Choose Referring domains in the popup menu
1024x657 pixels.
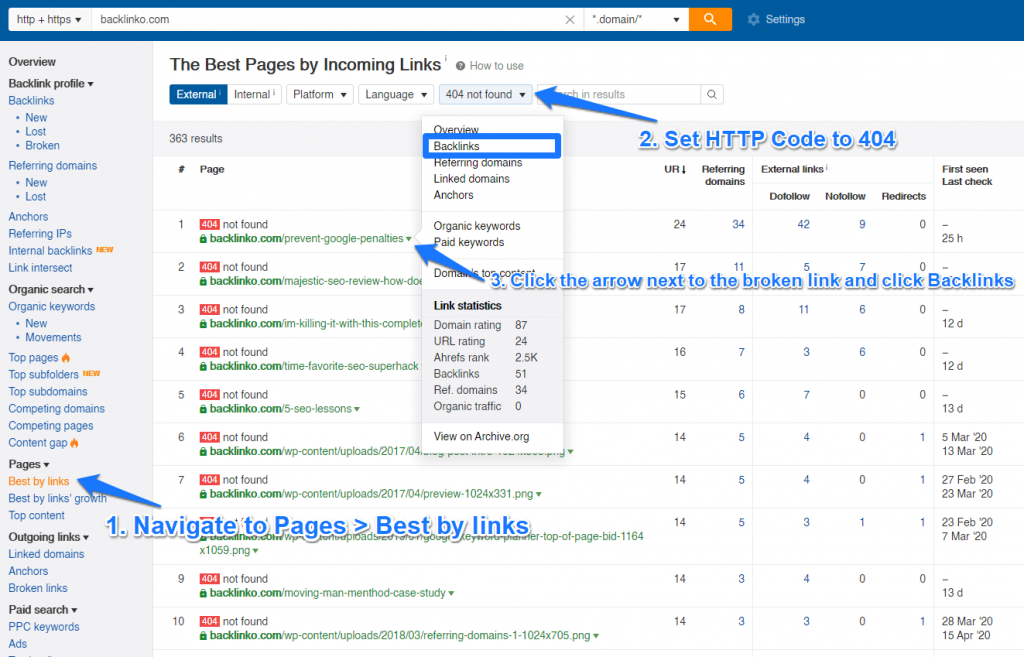[x=478, y=163]
